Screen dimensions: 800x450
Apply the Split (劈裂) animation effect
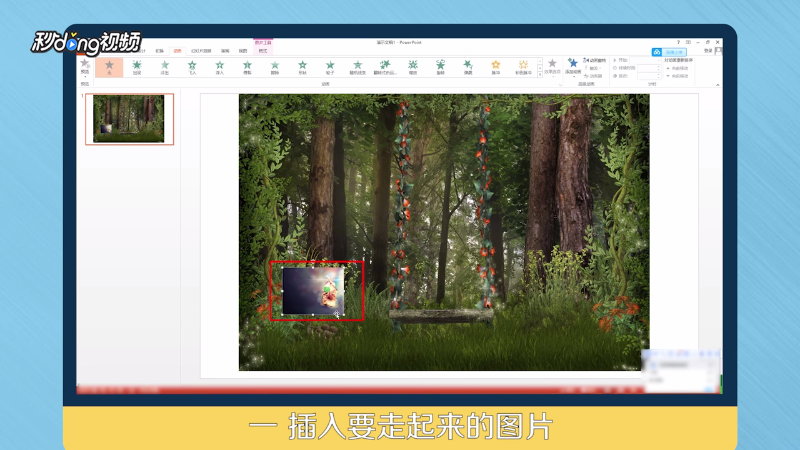pyautogui.click(x=247, y=67)
